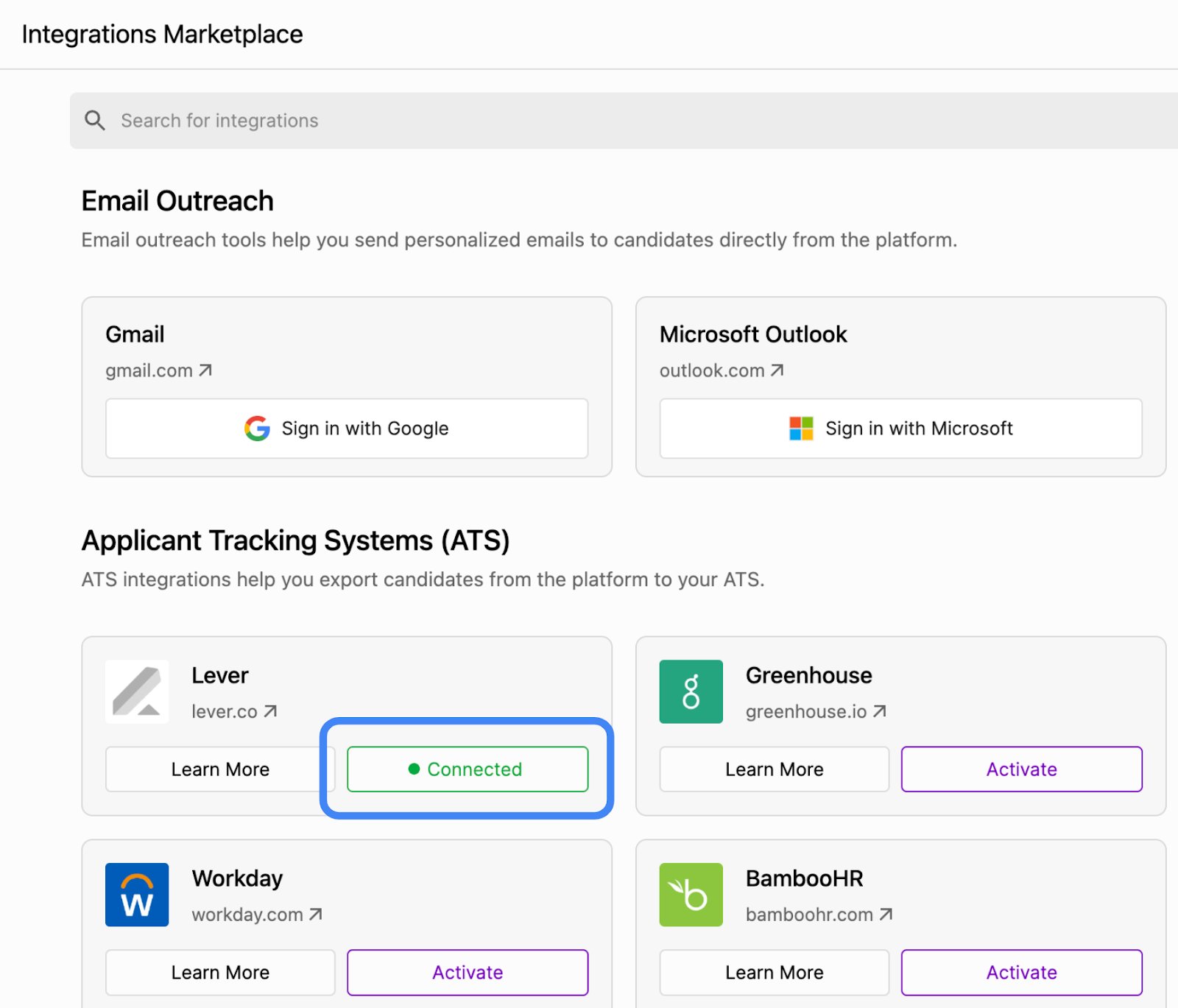
Task: Open the workday.com external link
Action: 257,914
